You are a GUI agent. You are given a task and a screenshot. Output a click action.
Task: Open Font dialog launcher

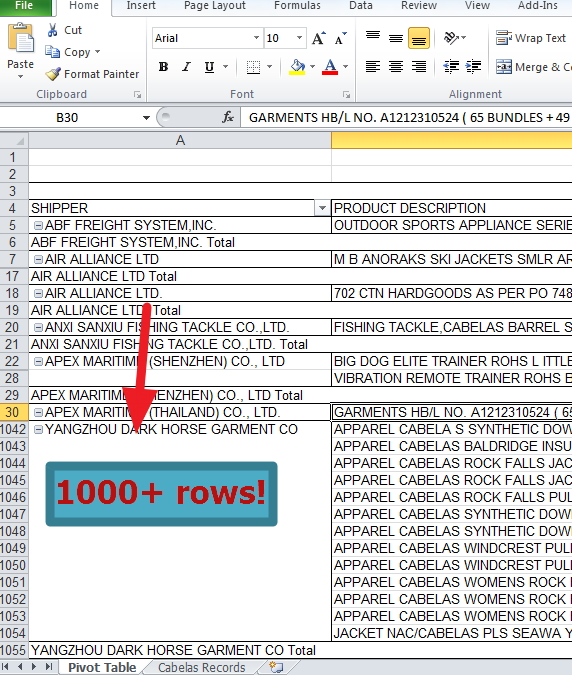[x=346, y=95]
